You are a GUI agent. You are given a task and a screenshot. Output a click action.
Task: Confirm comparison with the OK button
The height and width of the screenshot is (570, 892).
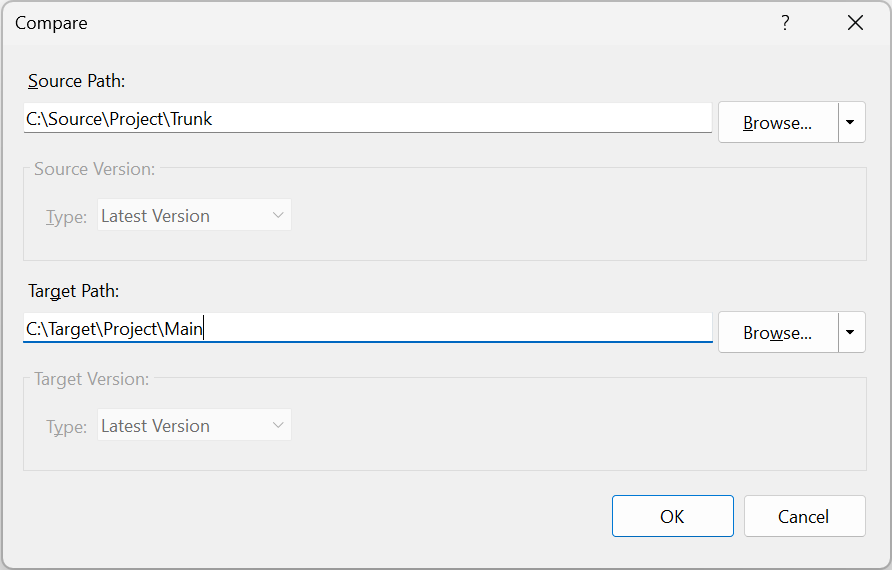(x=672, y=516)
